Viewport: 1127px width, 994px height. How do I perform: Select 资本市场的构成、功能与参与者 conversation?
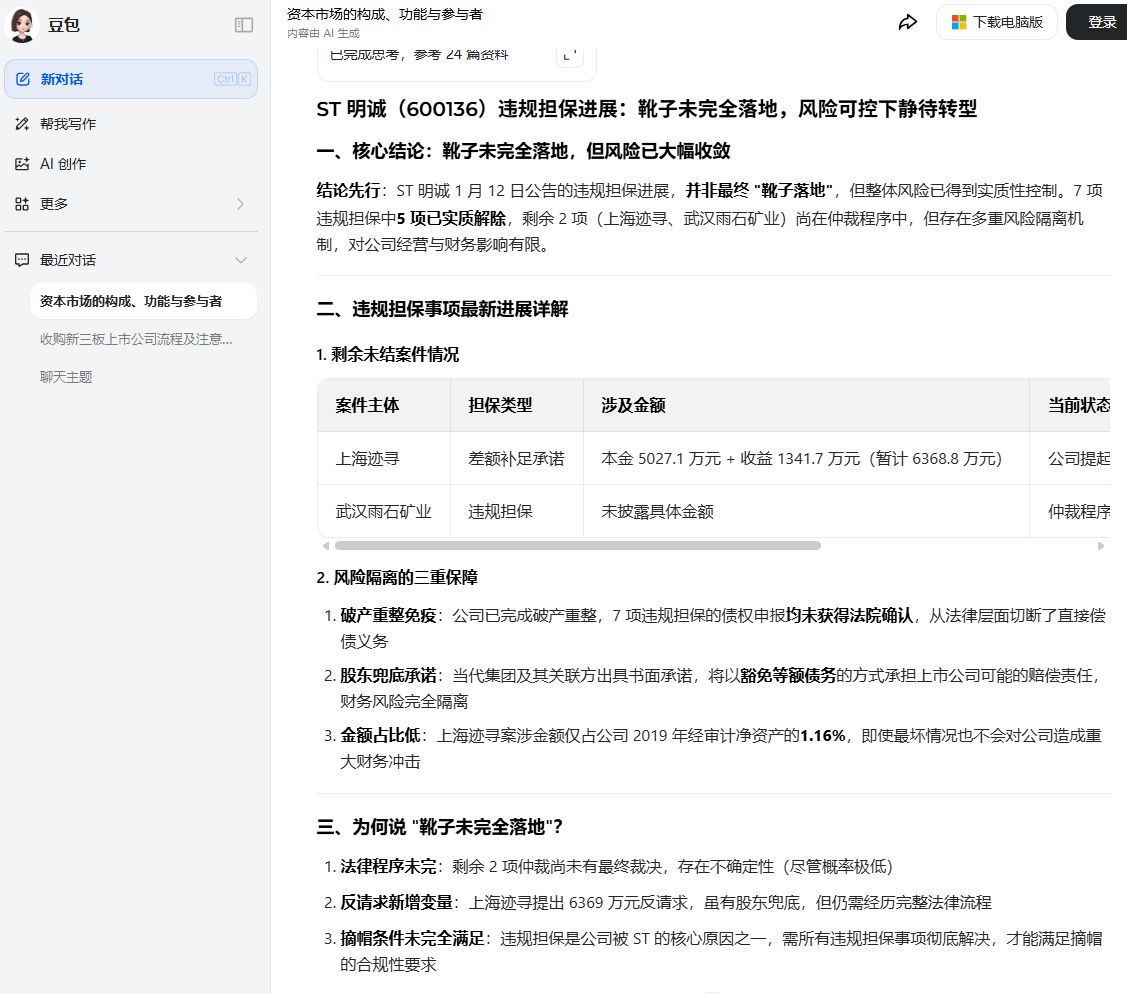tap(143, 301)
